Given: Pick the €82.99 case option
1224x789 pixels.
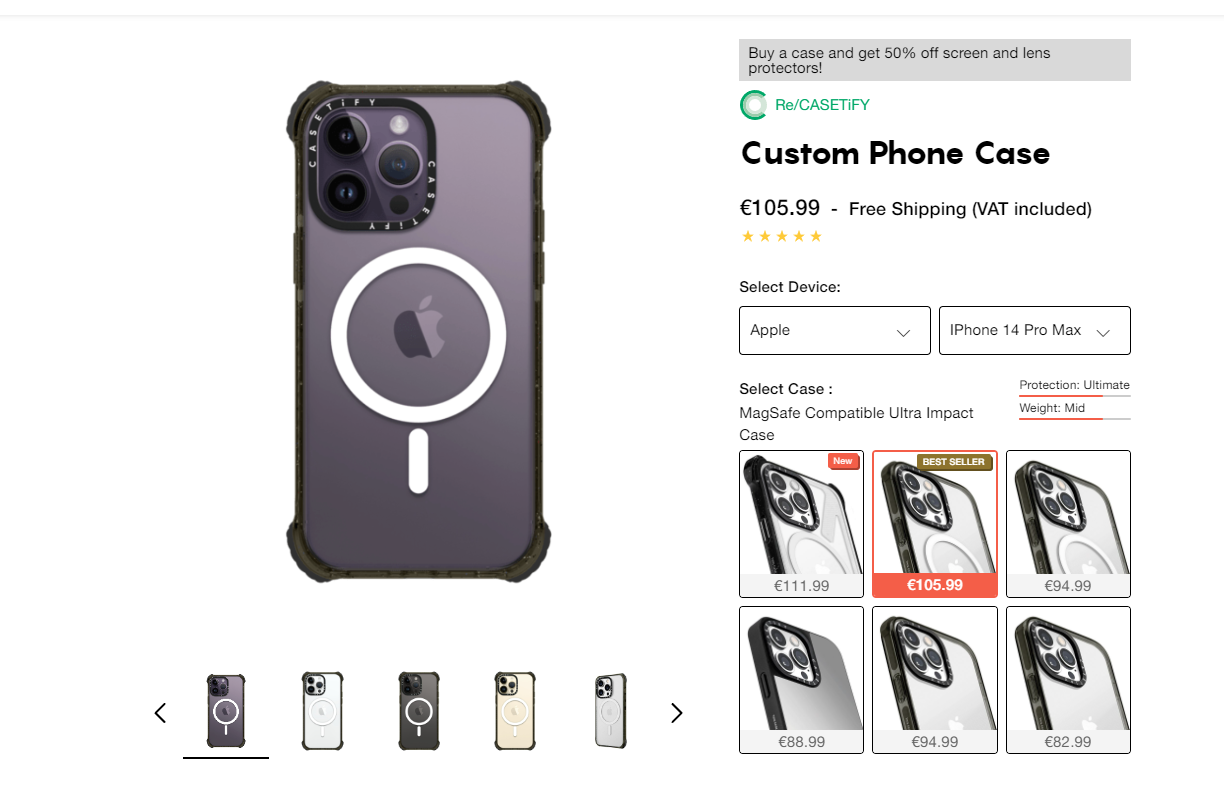Looking at the screenshot, I should pyautogui.click(x=1068, y=679).
